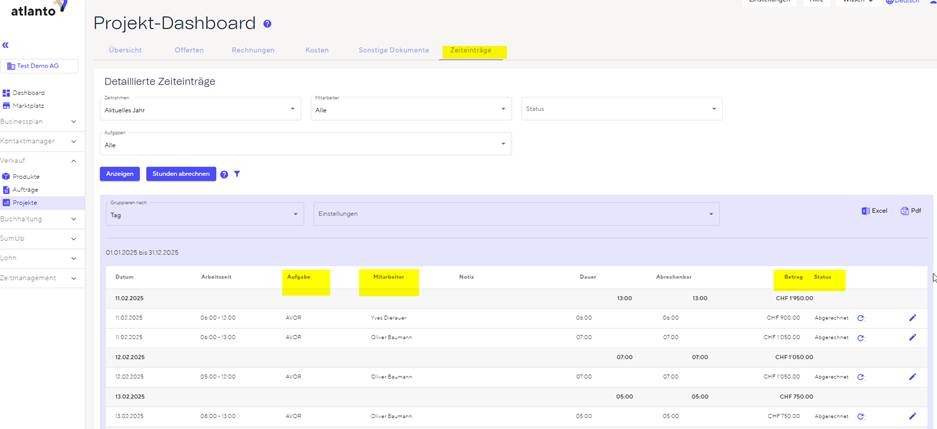Image resolution: width=937 pixels, height=429 pixels.
Task: Click the Datum column header
Action: [124, 277]
